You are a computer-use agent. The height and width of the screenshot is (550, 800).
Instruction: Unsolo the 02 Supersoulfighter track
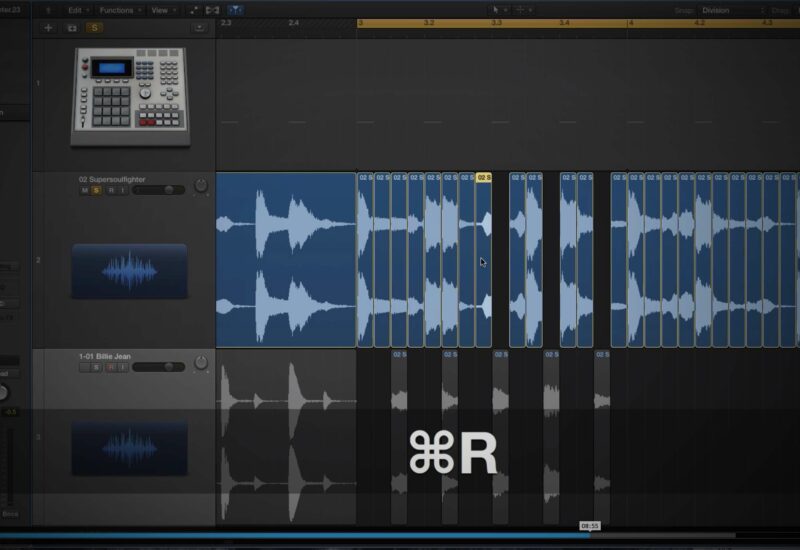coord(96,190)
